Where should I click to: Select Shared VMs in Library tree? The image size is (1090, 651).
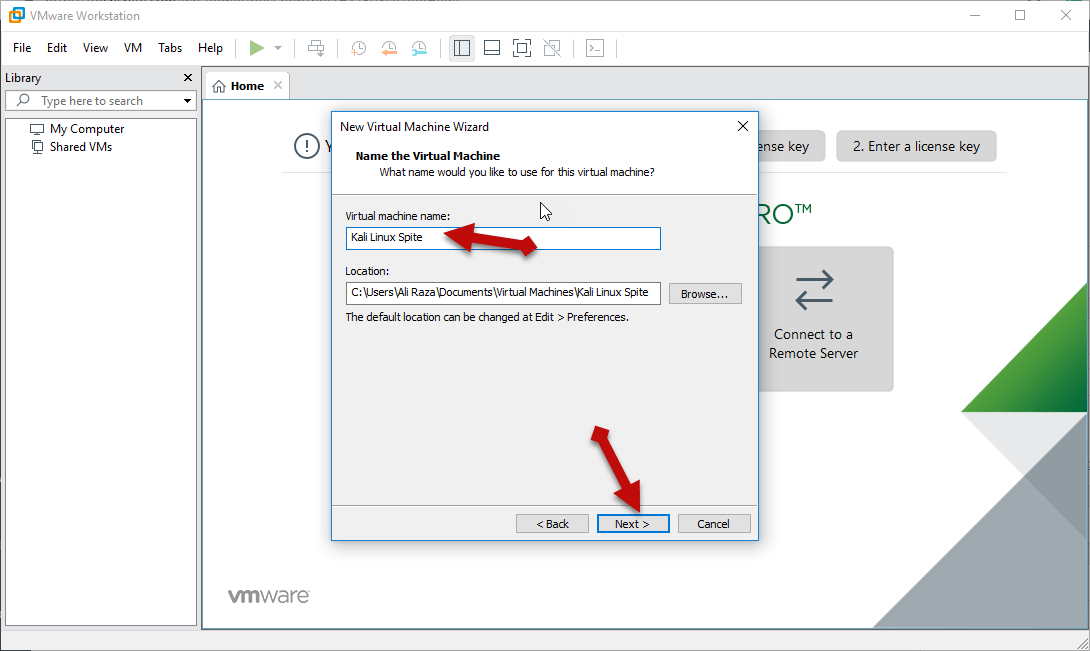click(80, 147)
